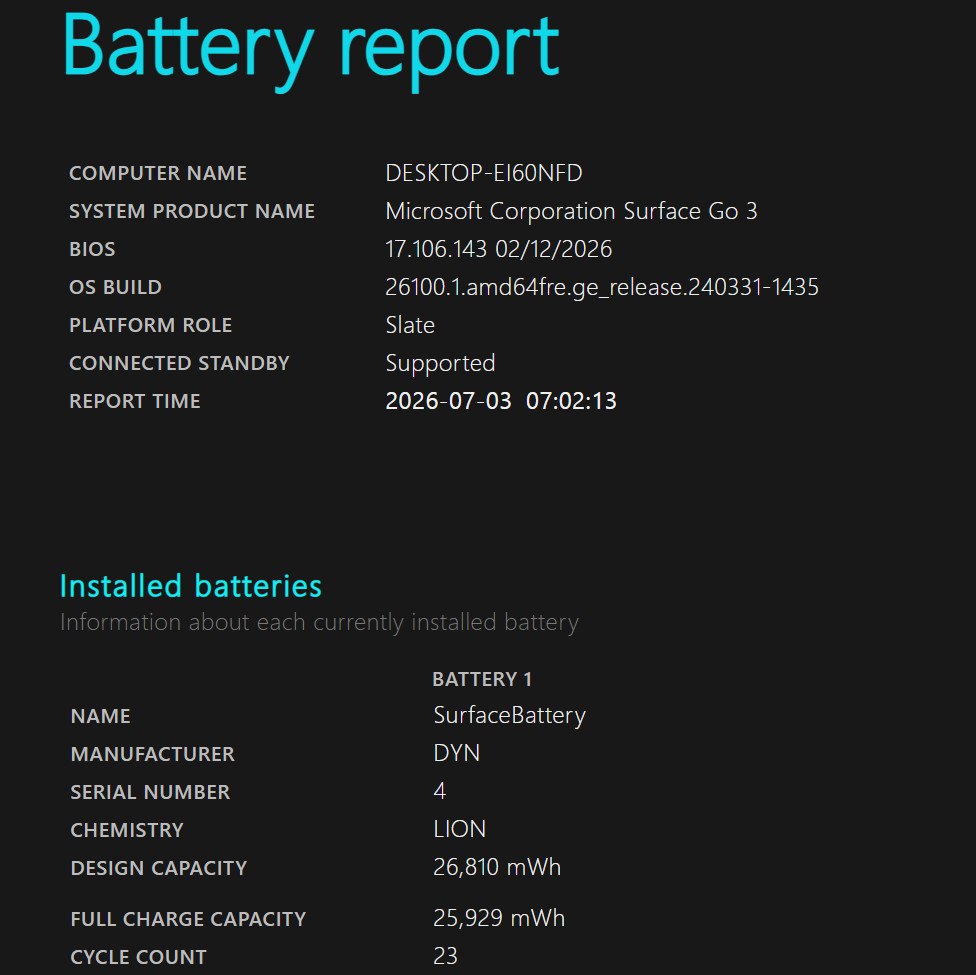
Task: Click the FULL CHARGE CAPACITY label
Action: [x=188, y=919]
